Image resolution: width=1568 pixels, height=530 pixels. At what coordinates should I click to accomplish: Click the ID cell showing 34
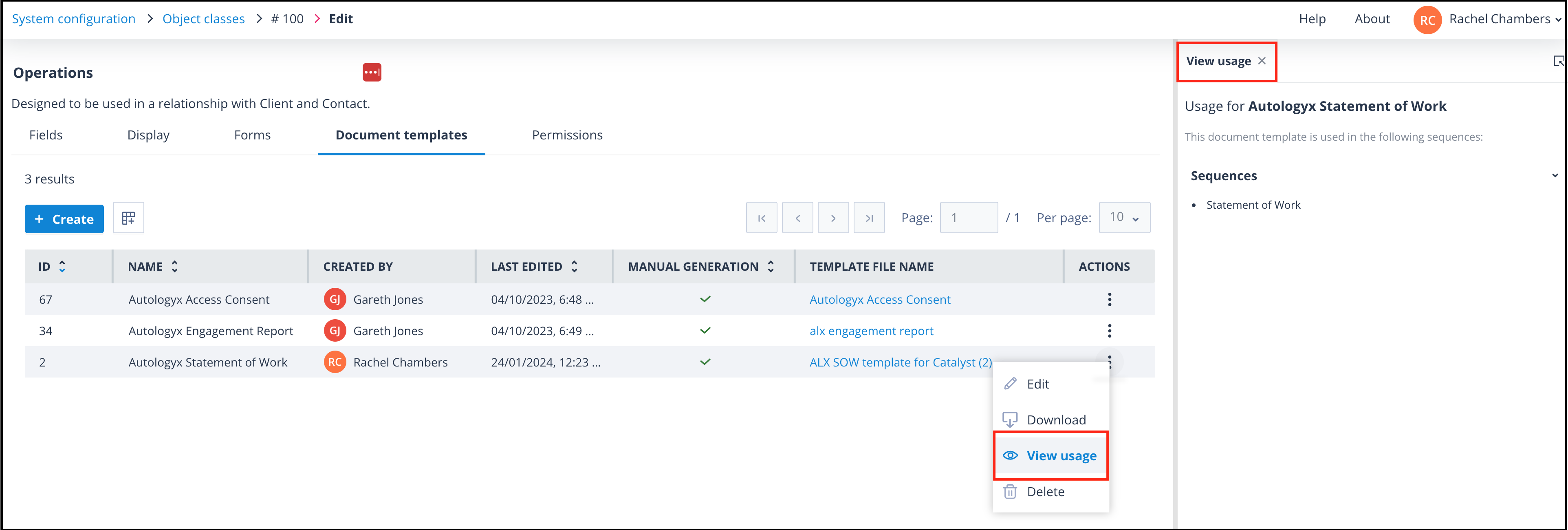coord(46,331)
